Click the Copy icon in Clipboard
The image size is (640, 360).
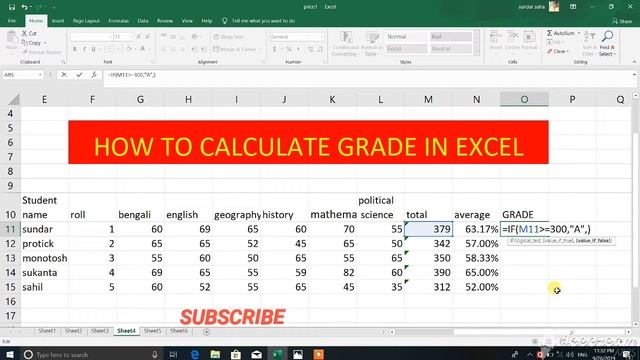[24, 42]
